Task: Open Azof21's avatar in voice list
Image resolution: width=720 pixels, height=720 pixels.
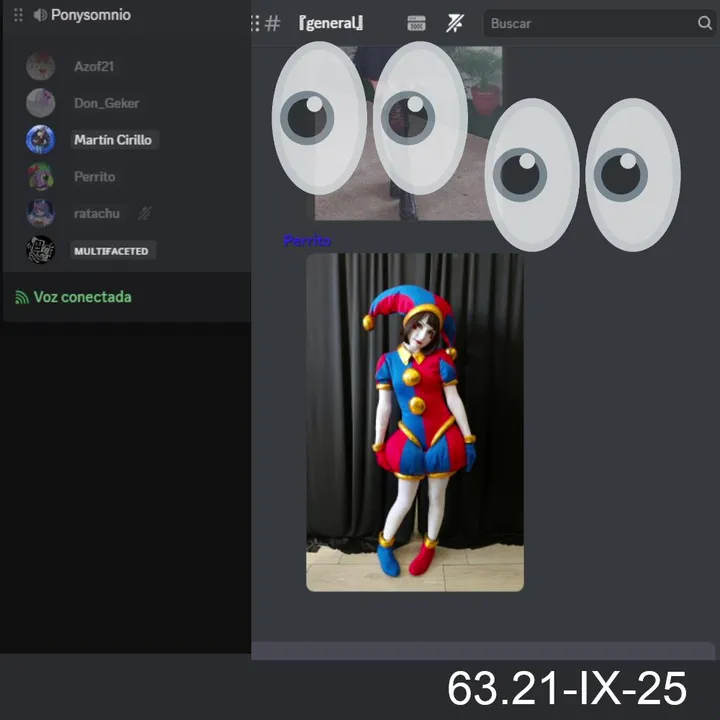Action: [x=40, y=66]
